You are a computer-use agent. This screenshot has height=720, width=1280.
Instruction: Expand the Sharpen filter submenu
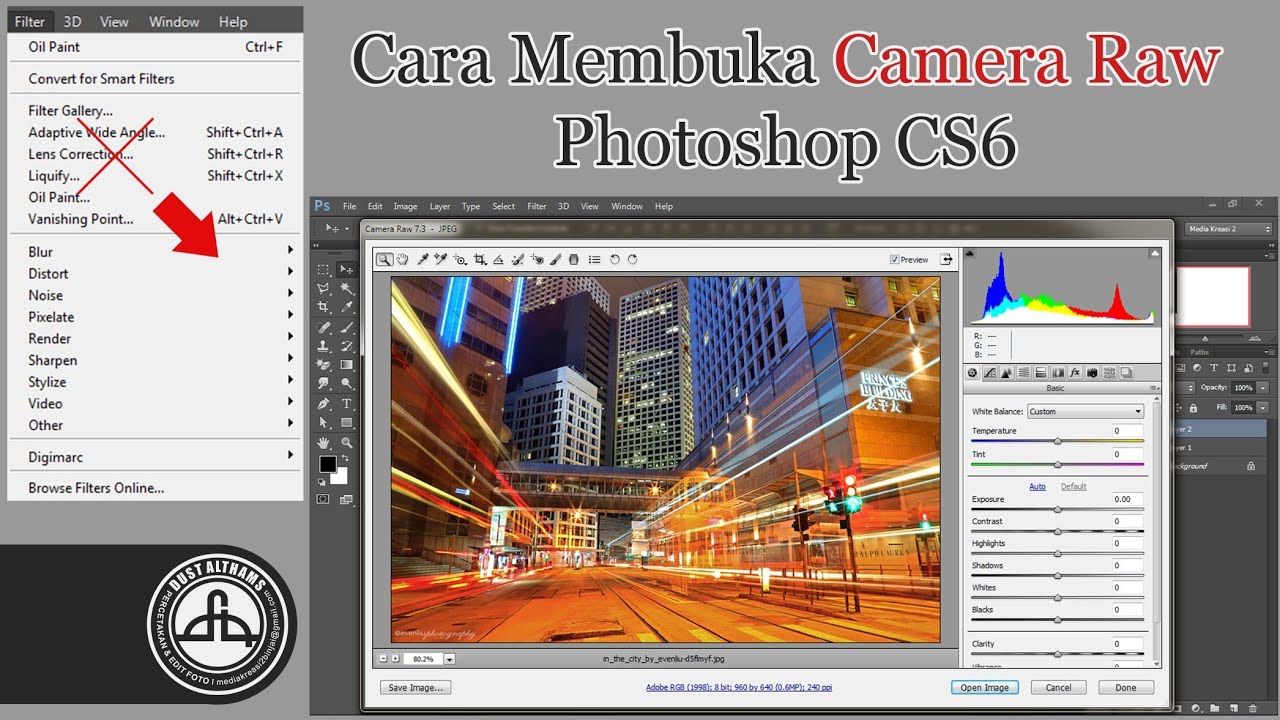(155, 360)
